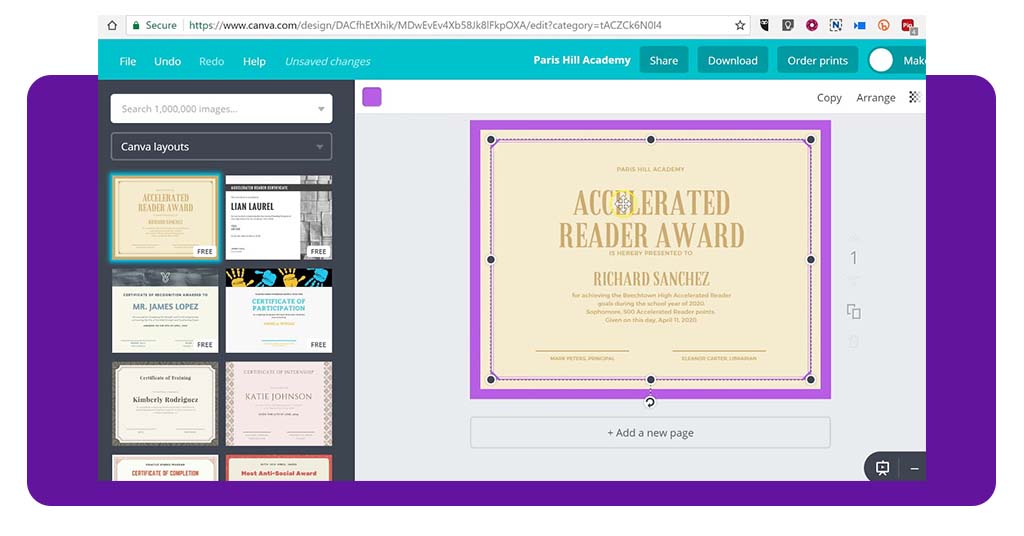Click the page number 1 indicator

pos(854,258)
